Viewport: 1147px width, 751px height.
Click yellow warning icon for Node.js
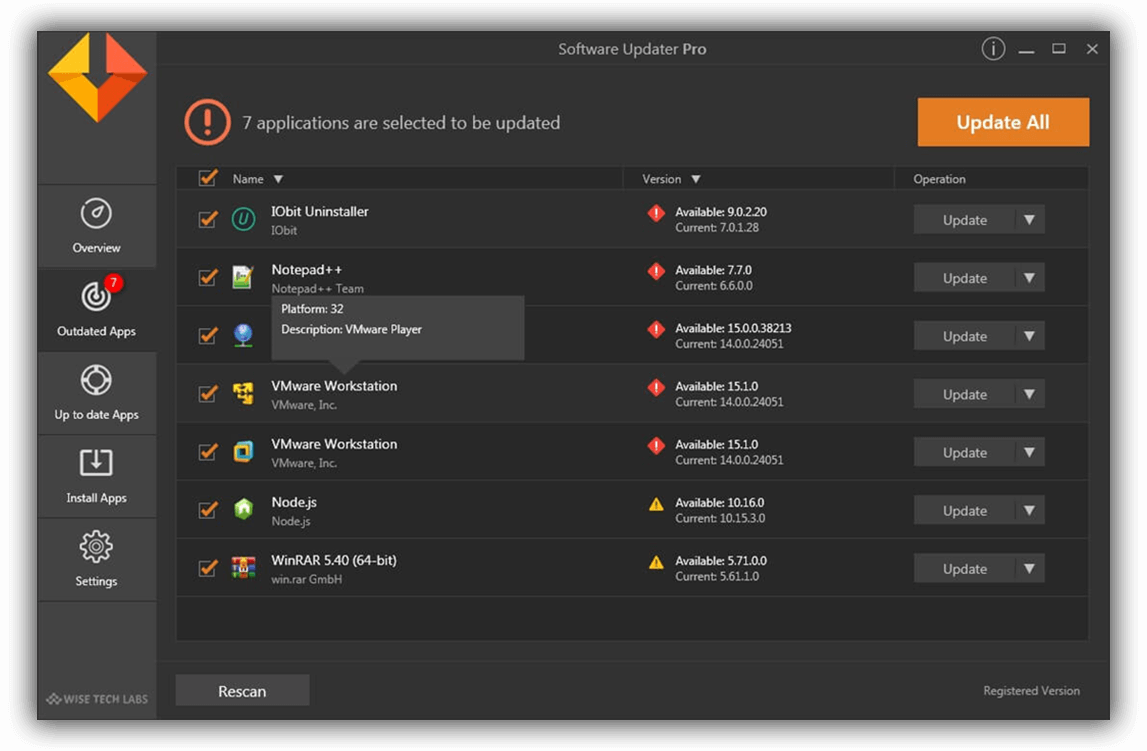[x=656, y=504]
